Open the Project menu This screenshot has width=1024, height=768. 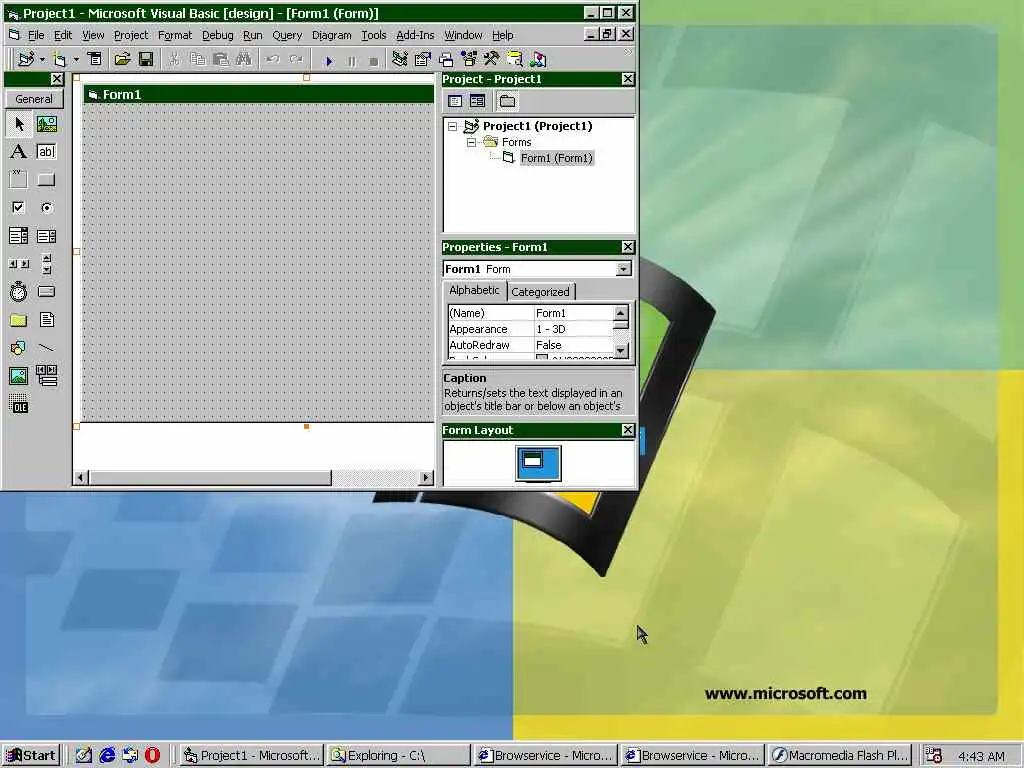coord(131,35)
